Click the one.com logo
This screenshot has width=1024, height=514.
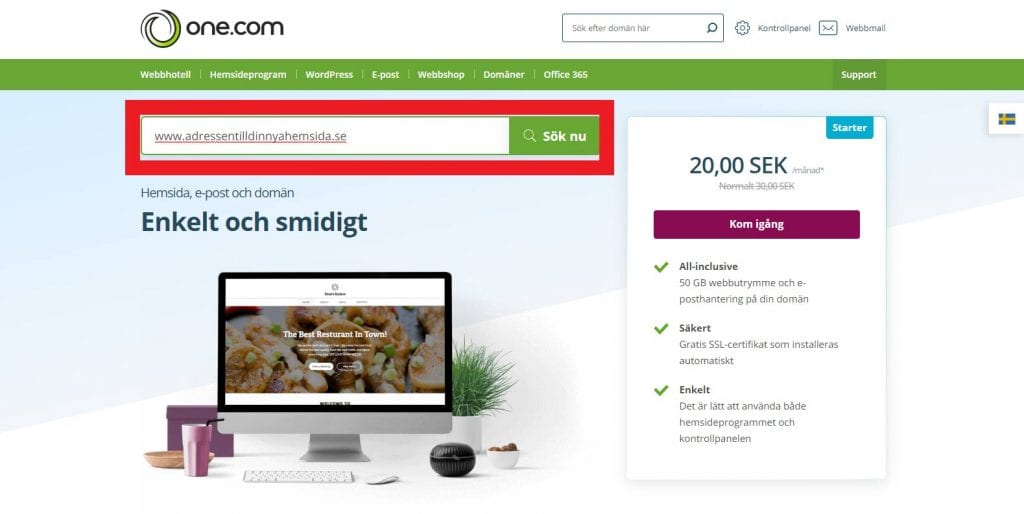[x=212, y=28]
